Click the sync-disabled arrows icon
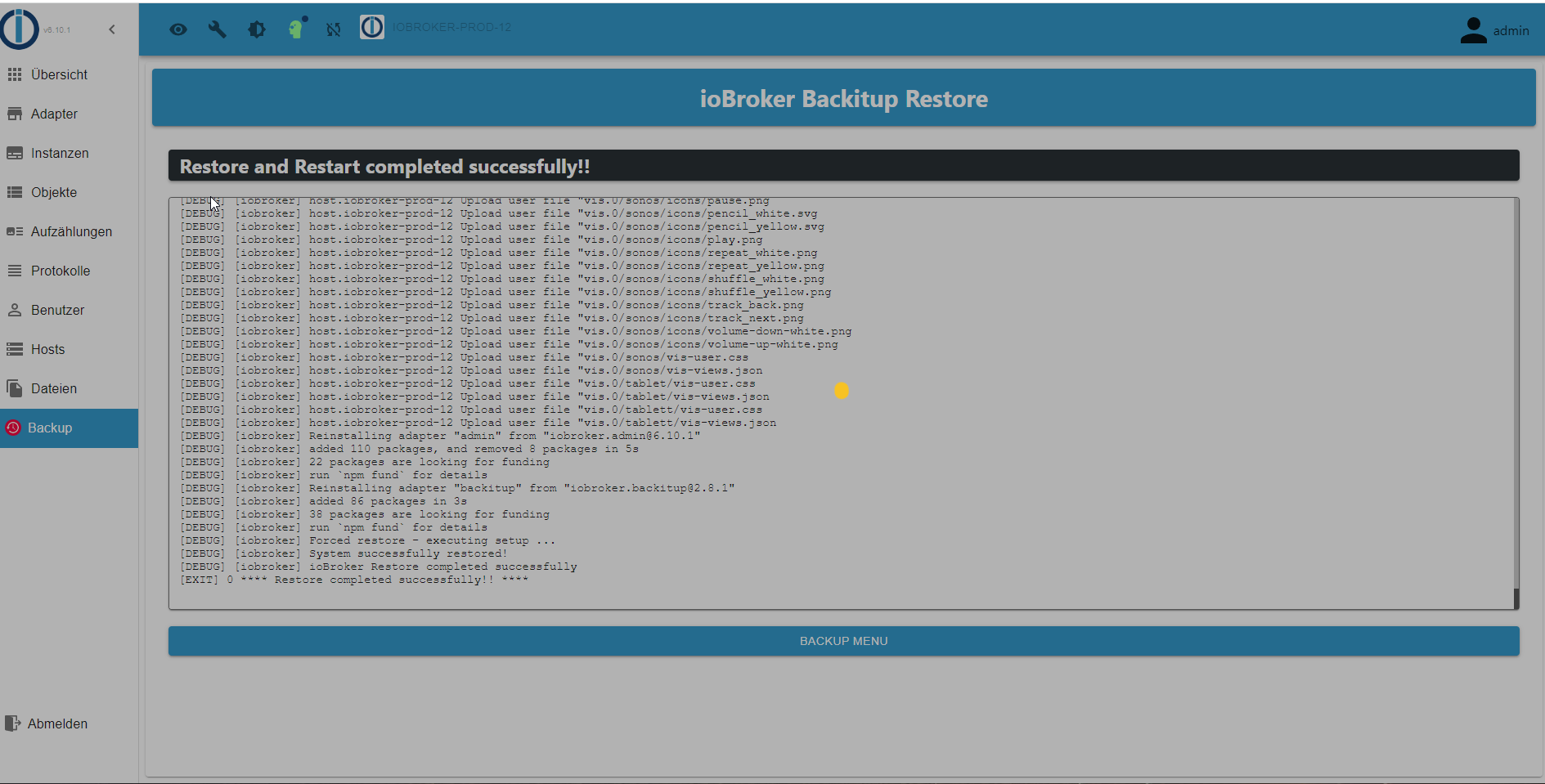The height and width of the screenshot is (784, 1545). [334, 29]
